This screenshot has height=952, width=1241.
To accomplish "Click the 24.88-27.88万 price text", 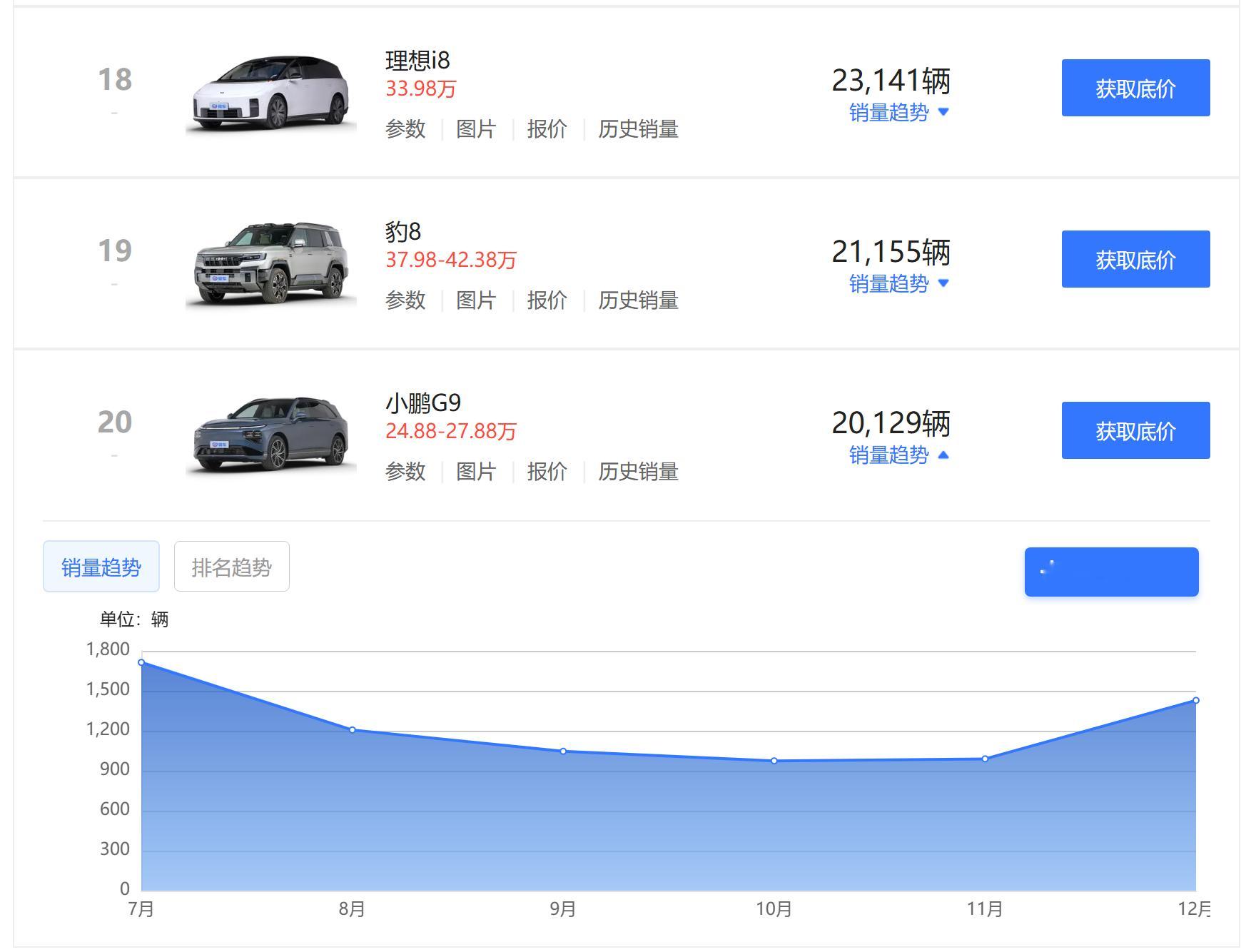I will coord(451,432).
